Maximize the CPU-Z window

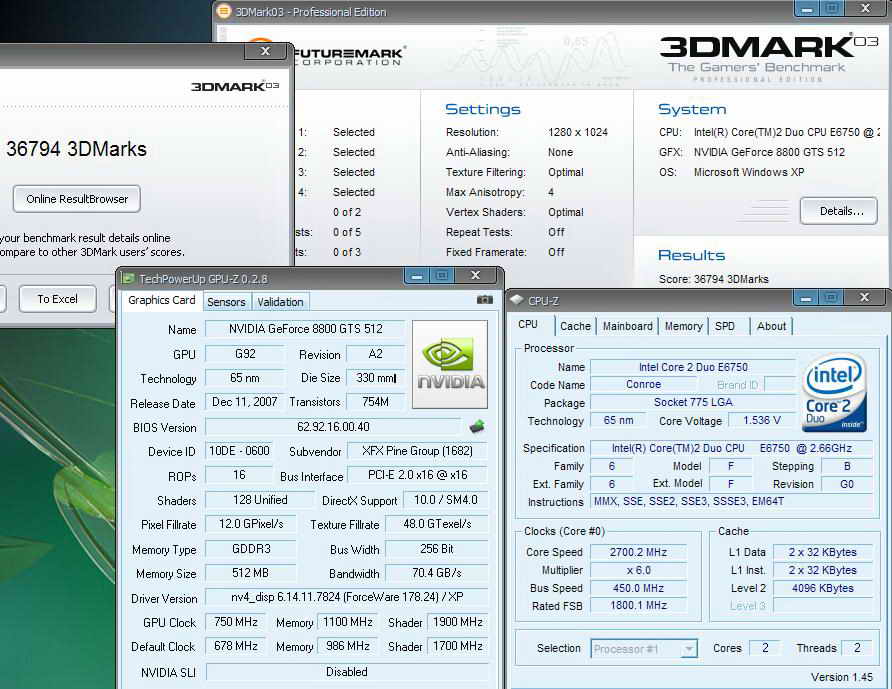point(830,298)
